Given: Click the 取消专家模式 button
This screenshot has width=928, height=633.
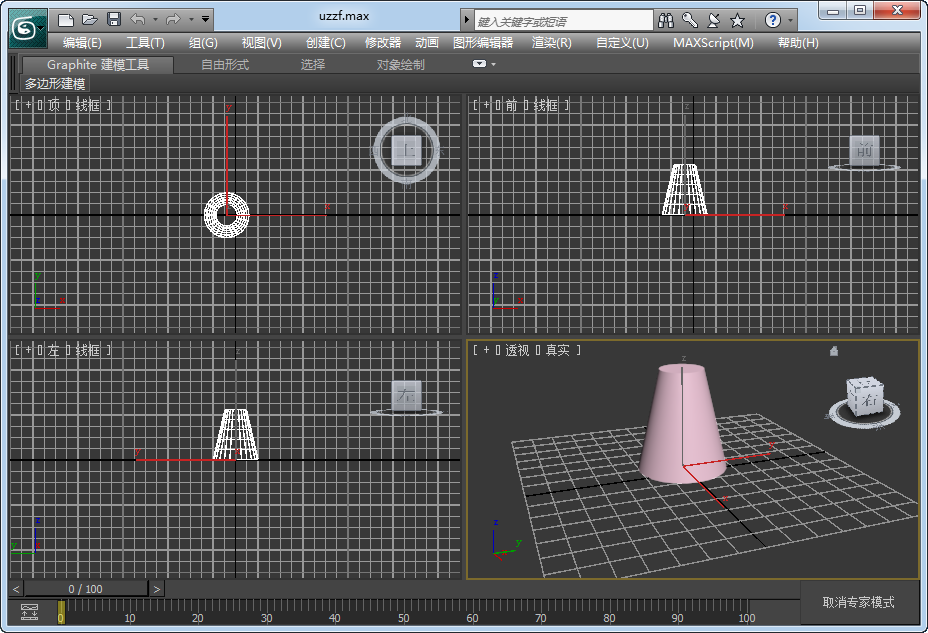Looking at the screenshot, I should point(858,602).
